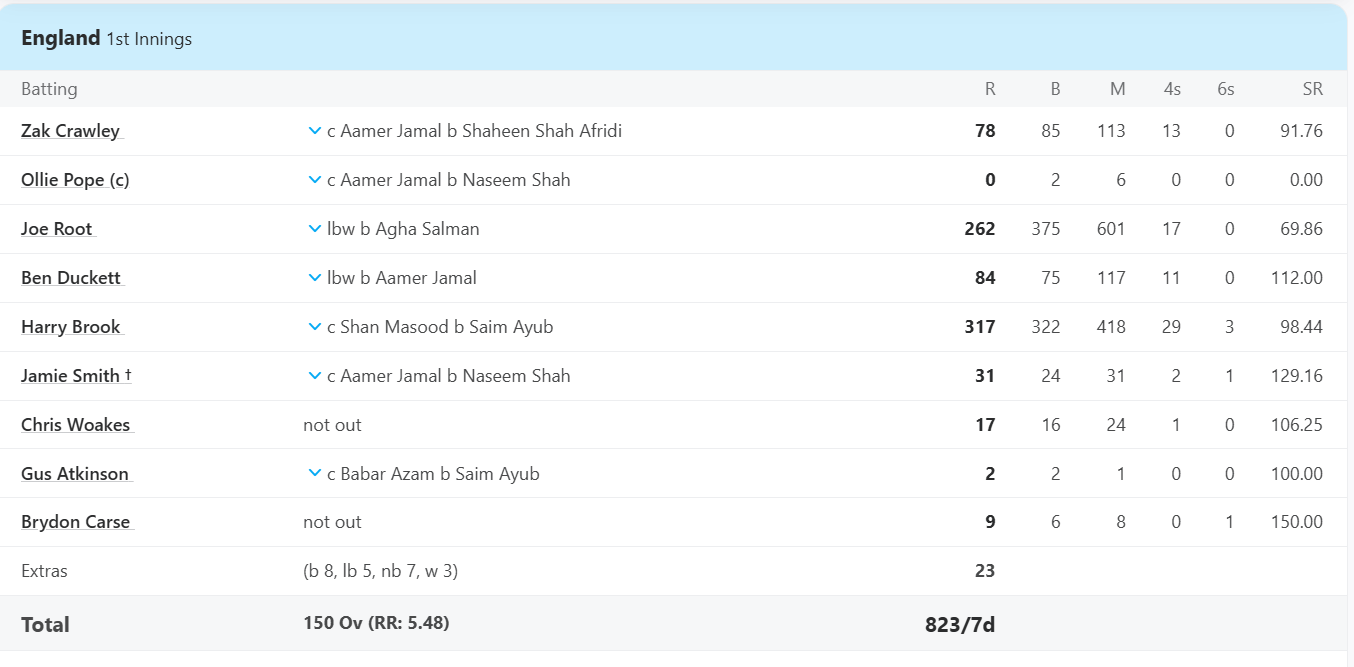This screenshot has height=667, width=1354.
Task: Open Joe Root's player profile link
Action: [x=57, y=229]
